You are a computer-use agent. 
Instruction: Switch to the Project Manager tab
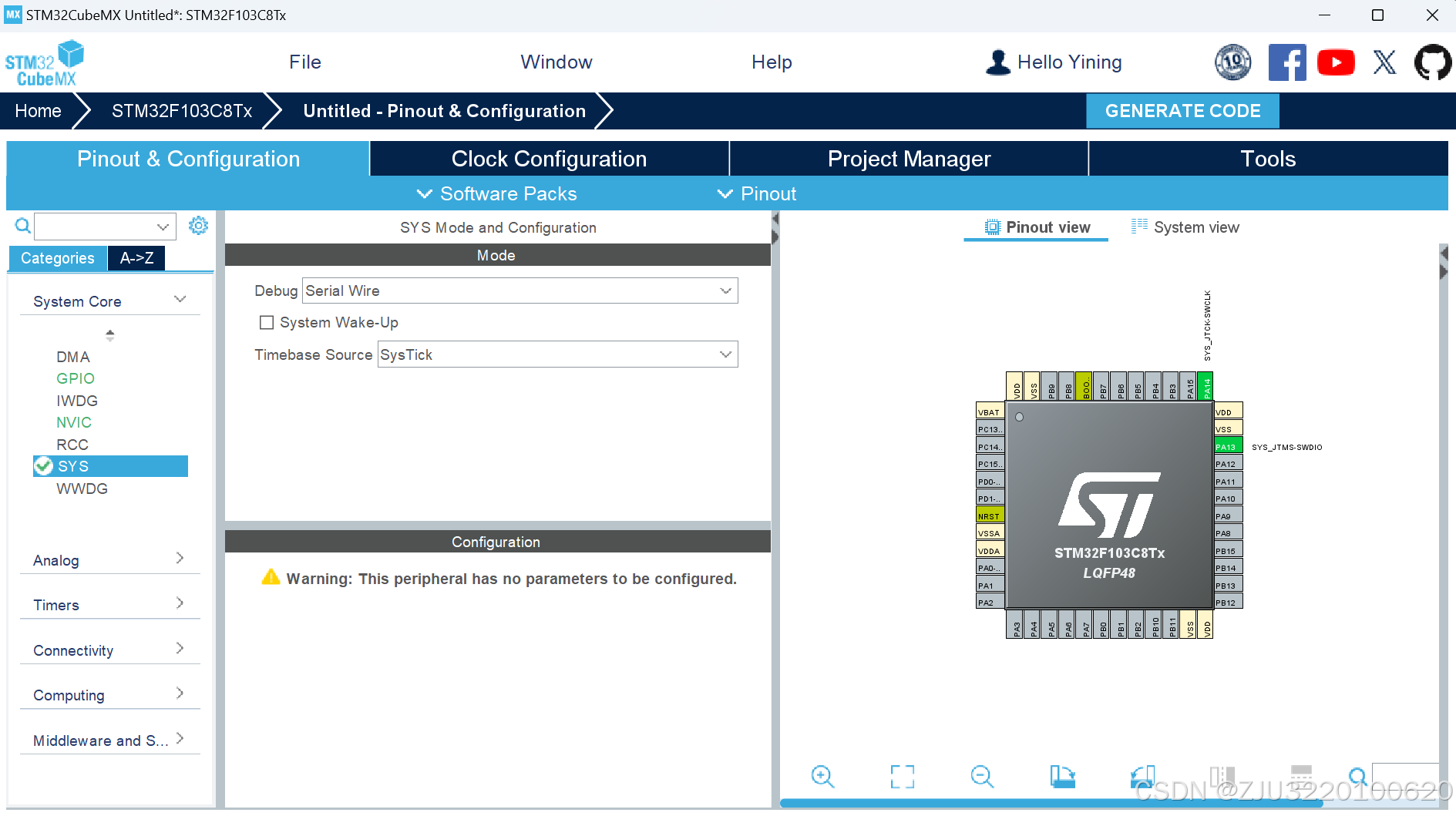[909, 159]
